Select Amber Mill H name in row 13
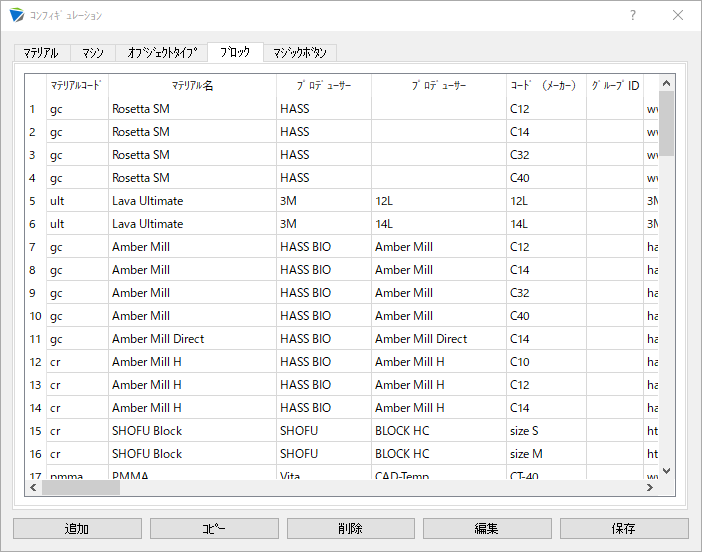The height and width of the screenshot is (552, 702). click(x=192, y=385)
